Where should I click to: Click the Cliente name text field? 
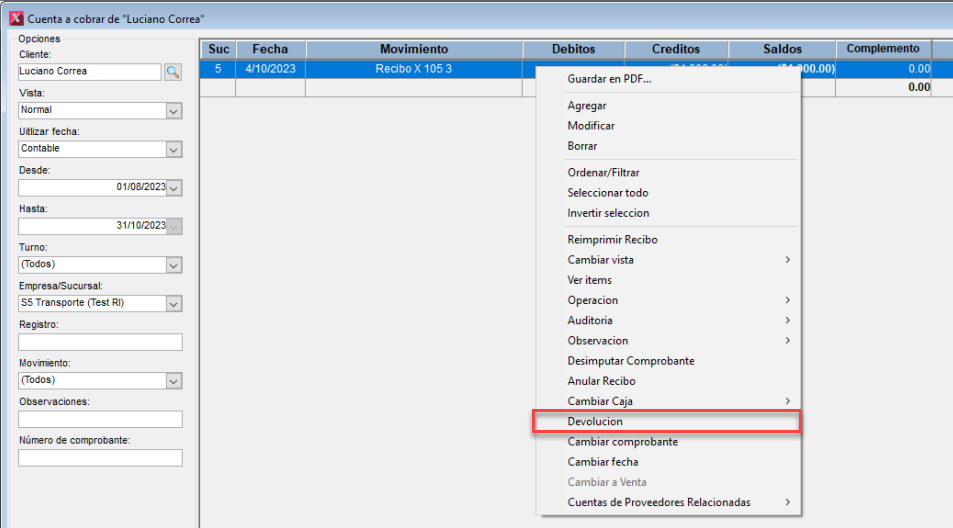pyautogui.click(x=89, y=72)
